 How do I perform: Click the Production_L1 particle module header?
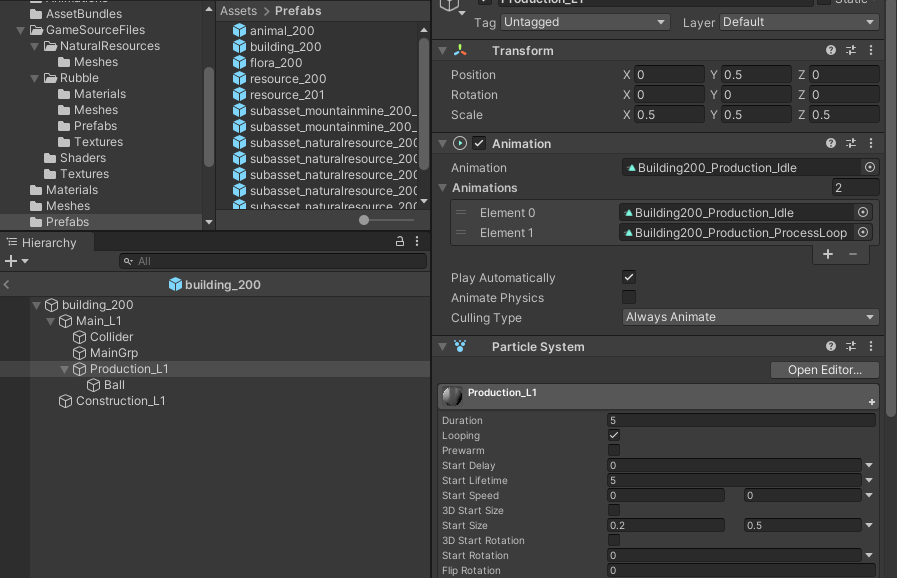pyautogui.click(x=658, y=396)
